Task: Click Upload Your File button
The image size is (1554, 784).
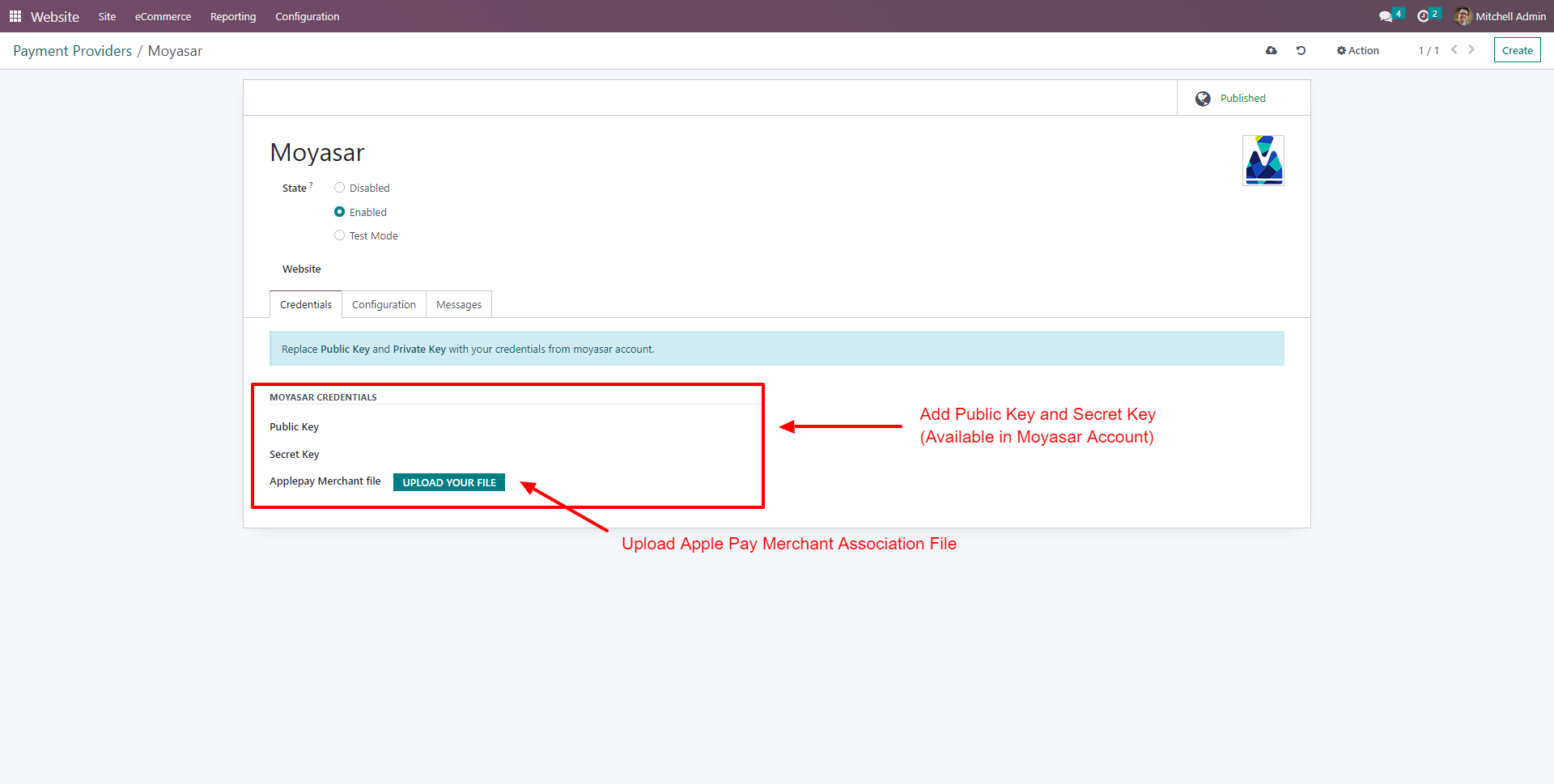Action: [x=449, y=482]
